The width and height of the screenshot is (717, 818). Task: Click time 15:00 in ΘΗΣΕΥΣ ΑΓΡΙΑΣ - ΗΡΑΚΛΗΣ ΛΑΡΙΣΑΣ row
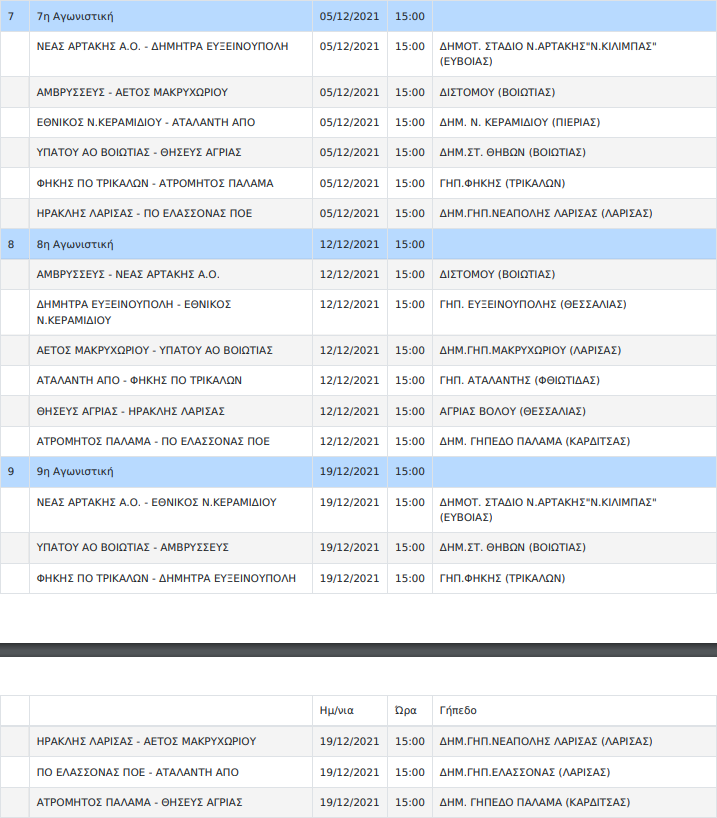click(410, 411)
